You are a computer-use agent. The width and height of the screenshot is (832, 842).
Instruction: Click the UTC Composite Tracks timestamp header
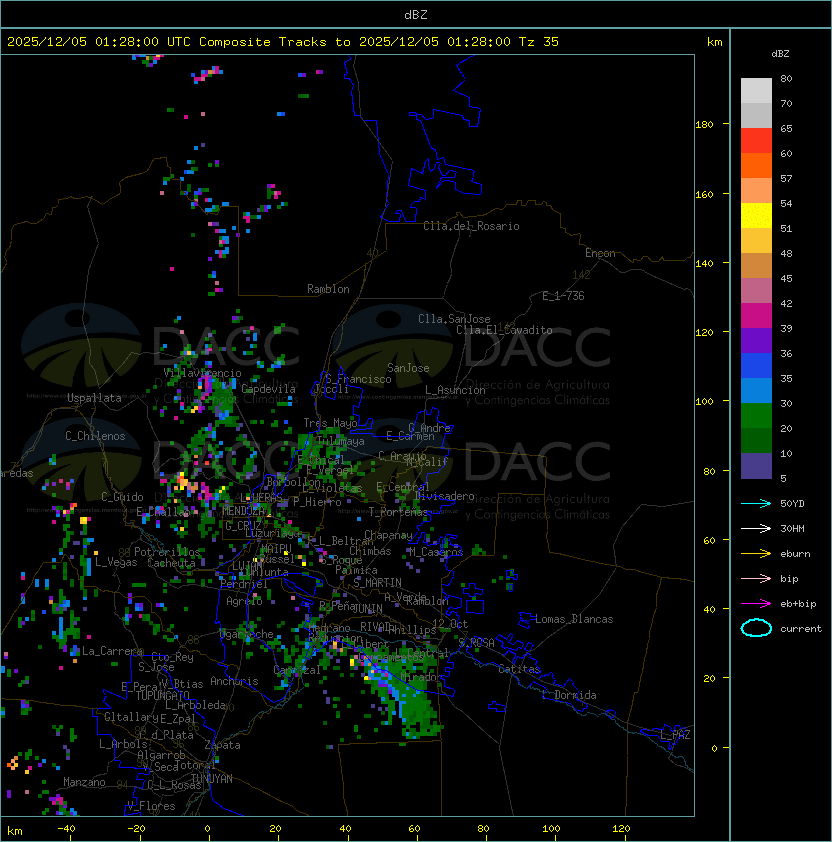click(x=283, y=42)
